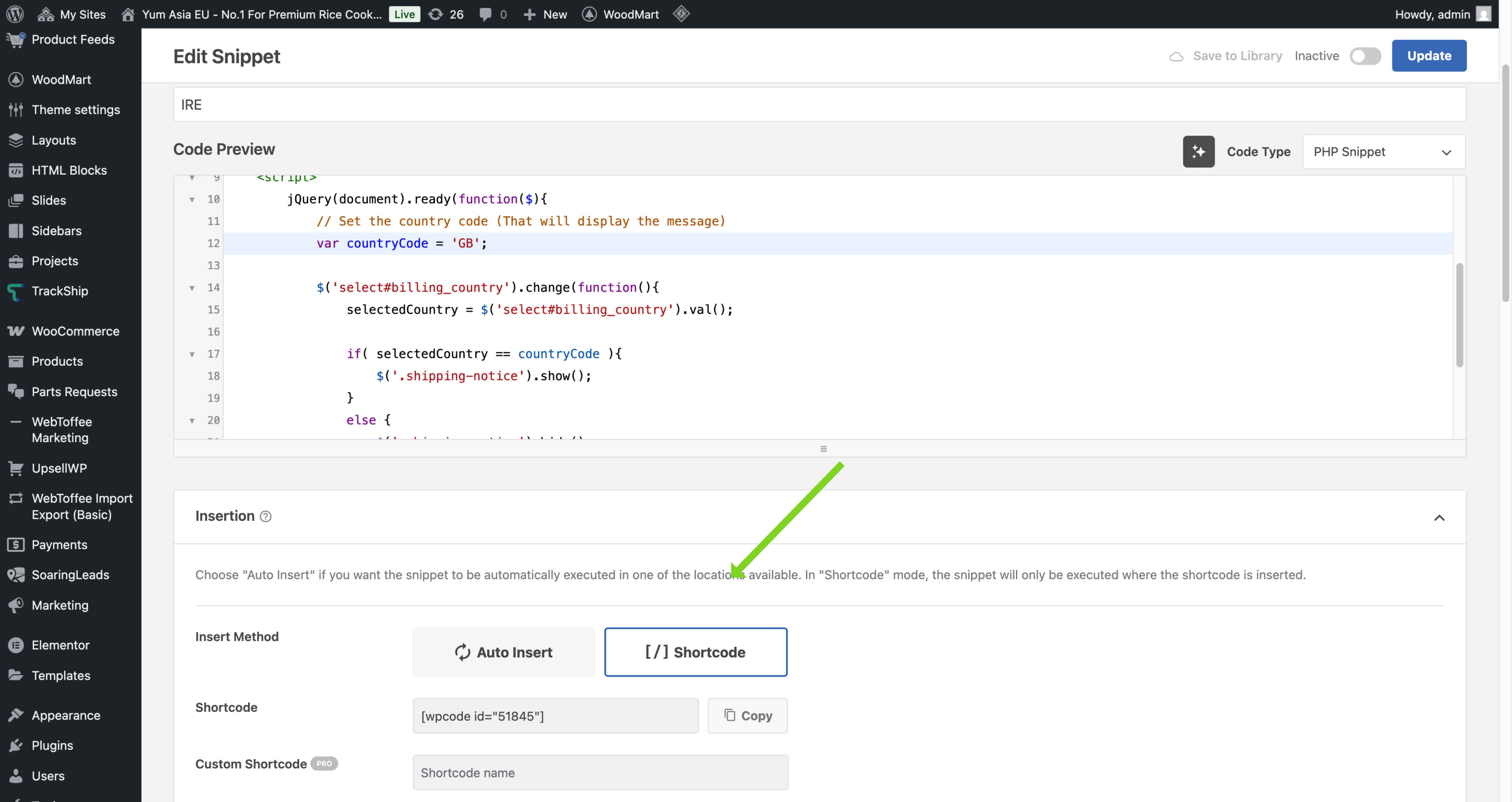Fold code at line 14

192,288
